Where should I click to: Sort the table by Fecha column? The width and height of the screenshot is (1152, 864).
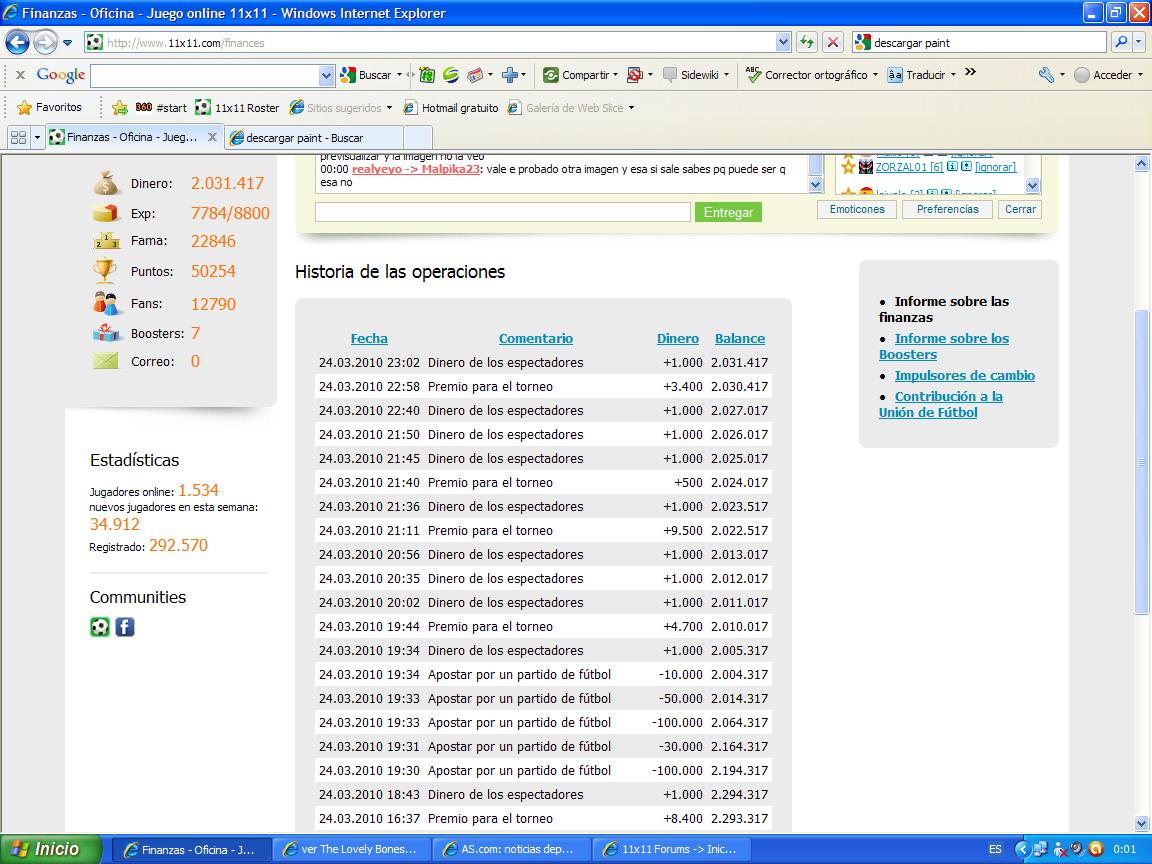coord(369,338)
